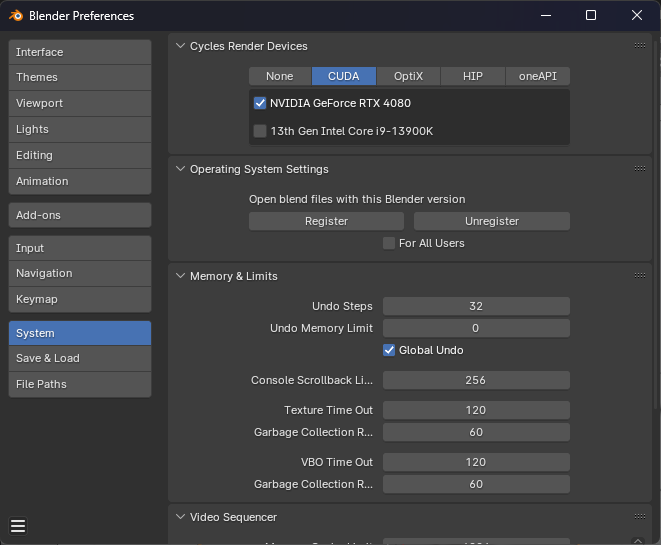Open the Interface preferences section

(80, 52)
